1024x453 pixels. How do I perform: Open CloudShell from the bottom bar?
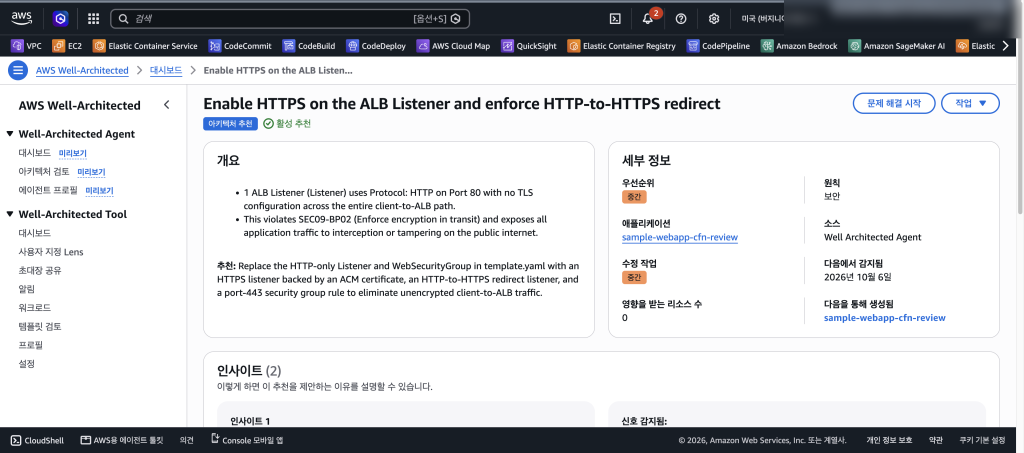(x=37, y=441)
